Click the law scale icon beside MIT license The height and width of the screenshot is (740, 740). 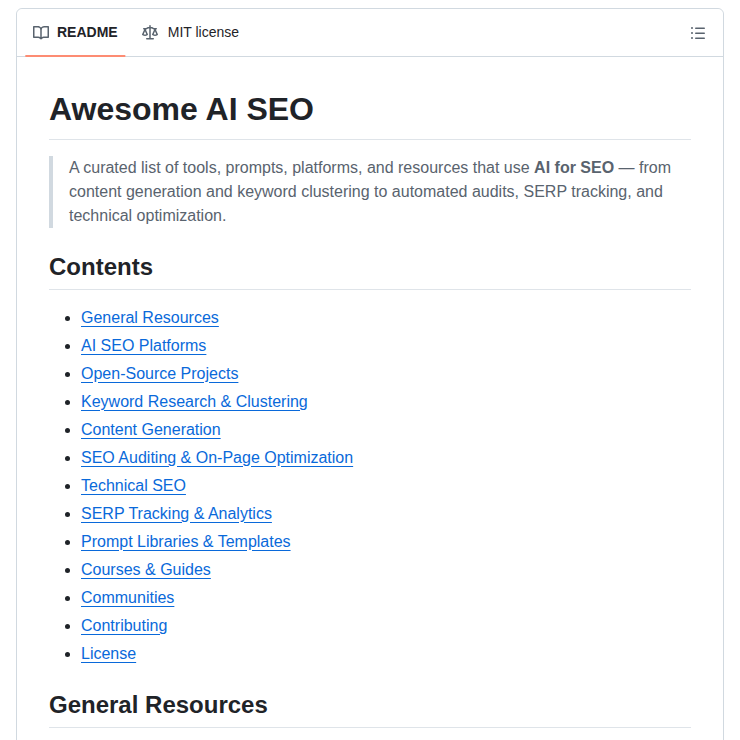point(150,33)
